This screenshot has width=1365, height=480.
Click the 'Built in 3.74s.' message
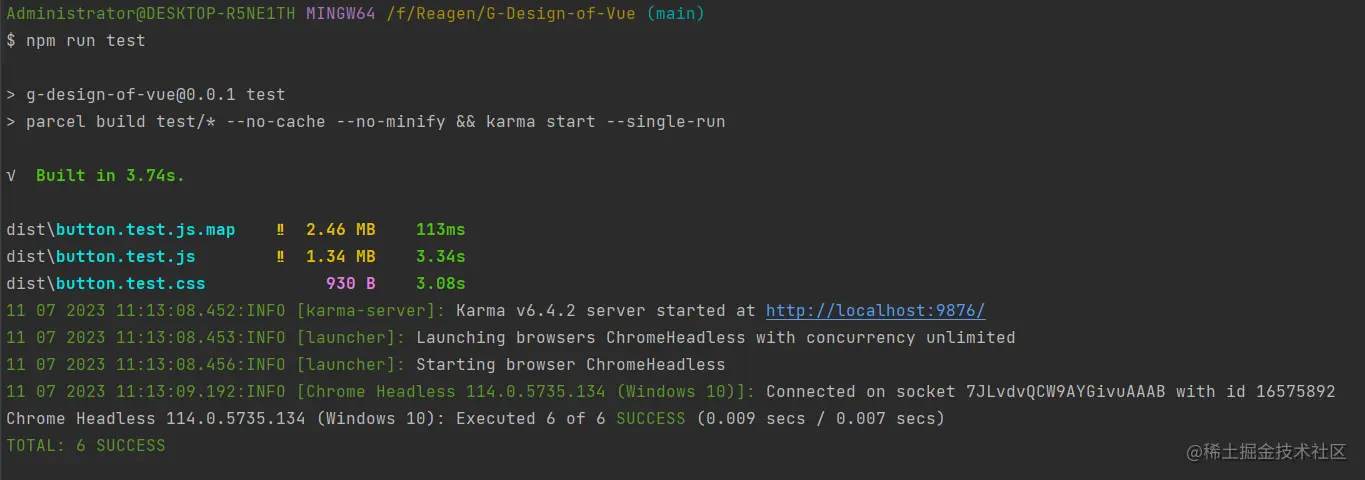point(111,176)
